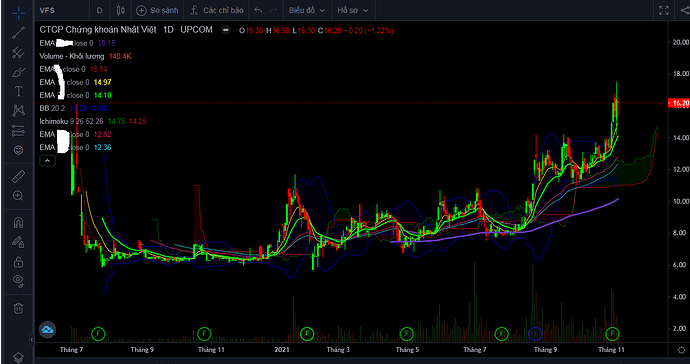Toggle stay-in-drawing-mode pencil lock
The height and width of the screenshot is (364, 690).
[x=18, y=243]
